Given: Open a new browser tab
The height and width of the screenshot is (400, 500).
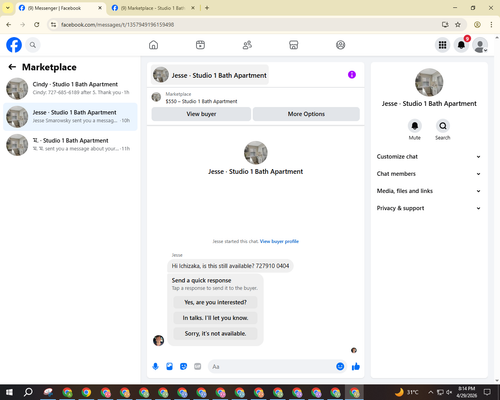Looking at the screenshot, I should (x=207, y=8).
